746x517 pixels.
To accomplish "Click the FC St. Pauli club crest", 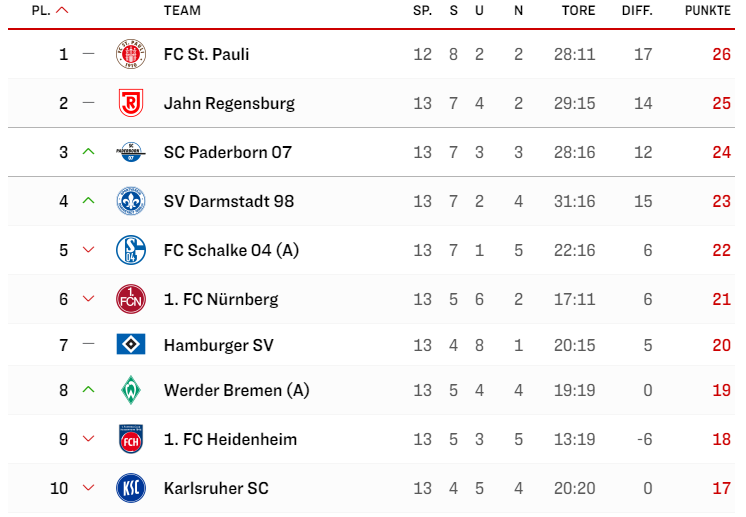I will click(x=131, y=54).
